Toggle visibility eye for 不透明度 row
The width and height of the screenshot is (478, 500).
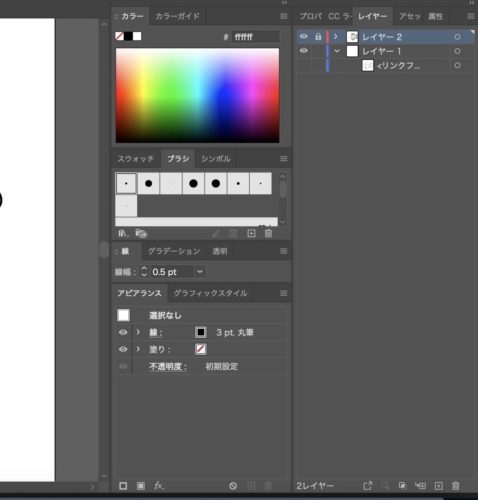[x=123, y=366]
